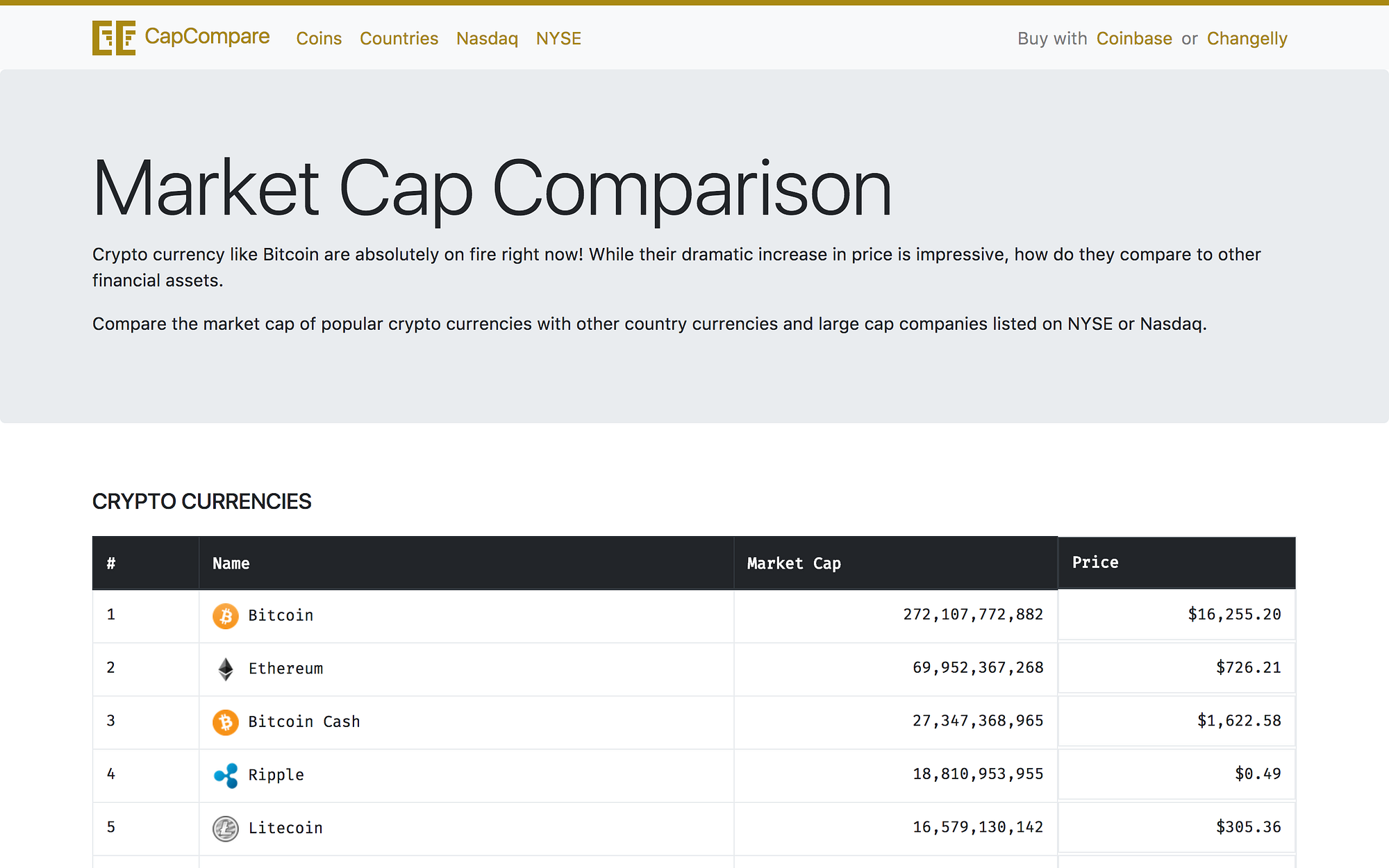The image size is (1389, 868).
Task: Sort the table by Market Cap column
Action: pyautogui.click(x=793, y=563)
